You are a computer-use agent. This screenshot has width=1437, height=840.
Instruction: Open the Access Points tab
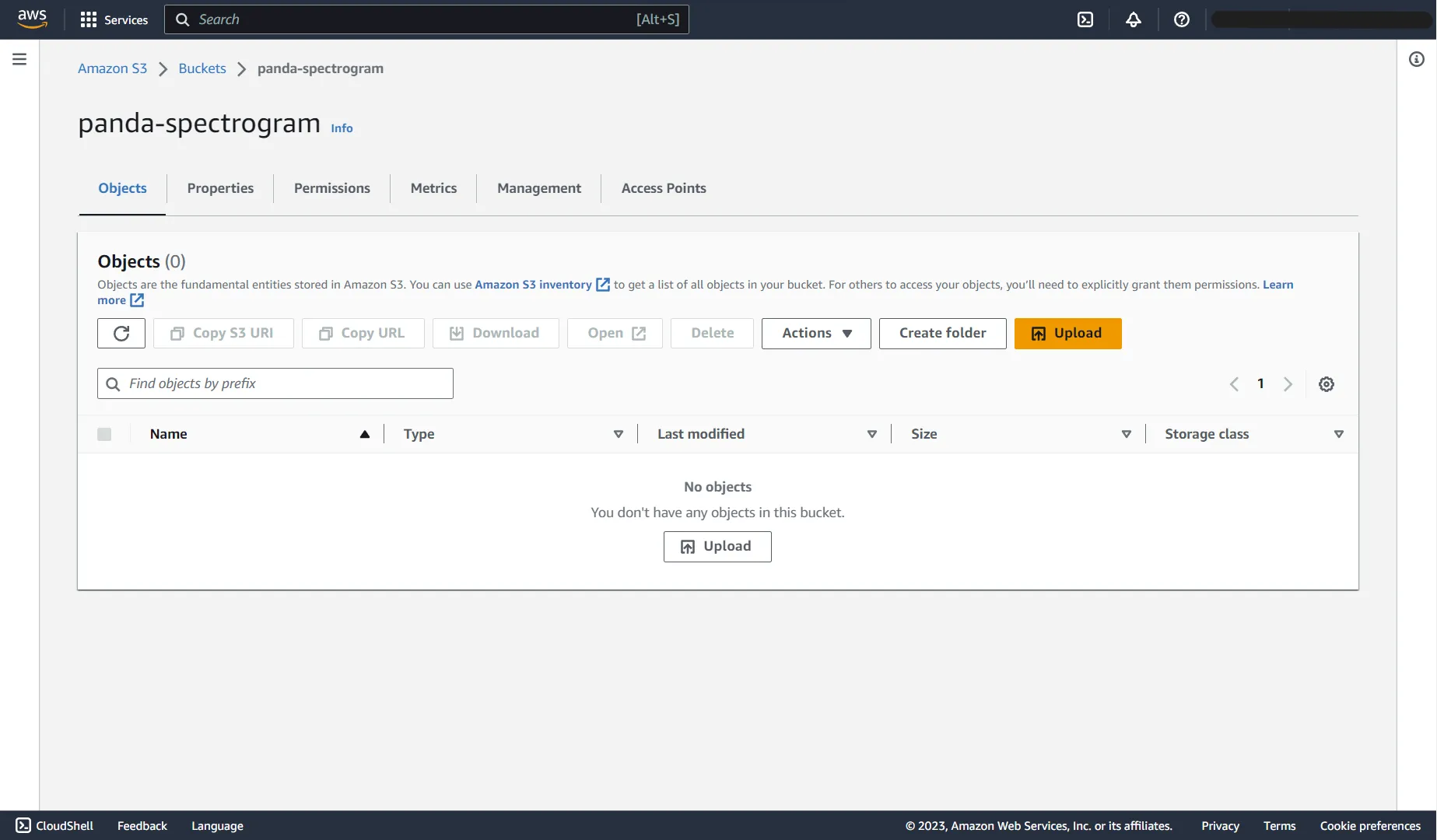664,188
